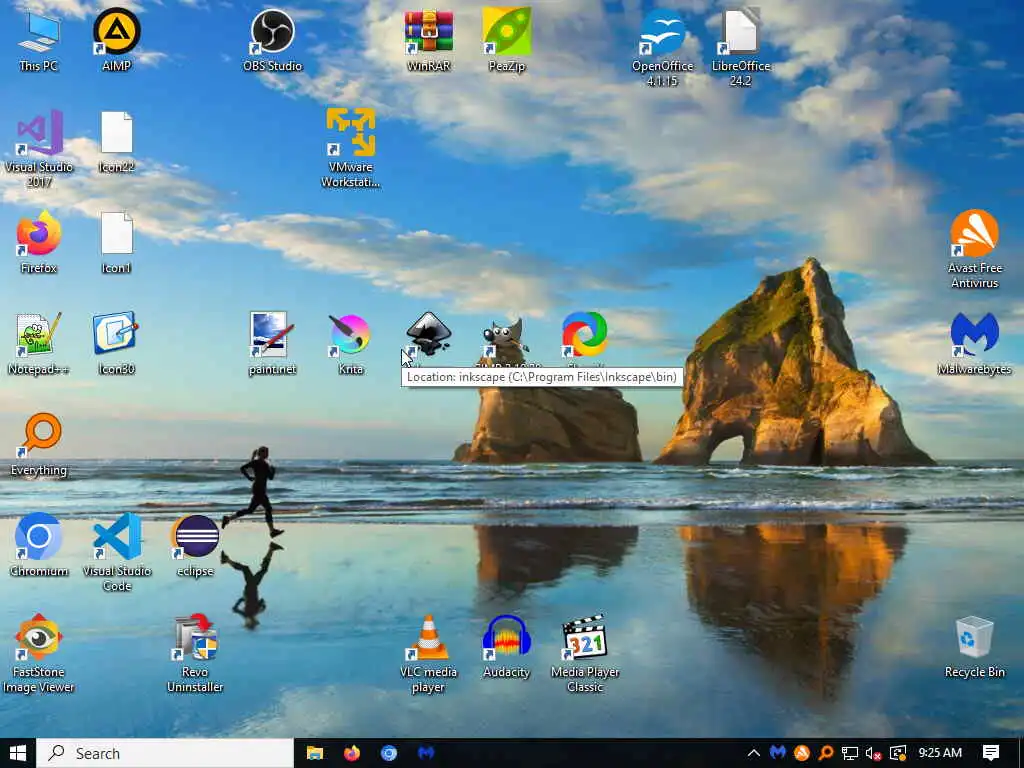
Task: Select the AIMP shortcut
Action: tap(116, 39)
